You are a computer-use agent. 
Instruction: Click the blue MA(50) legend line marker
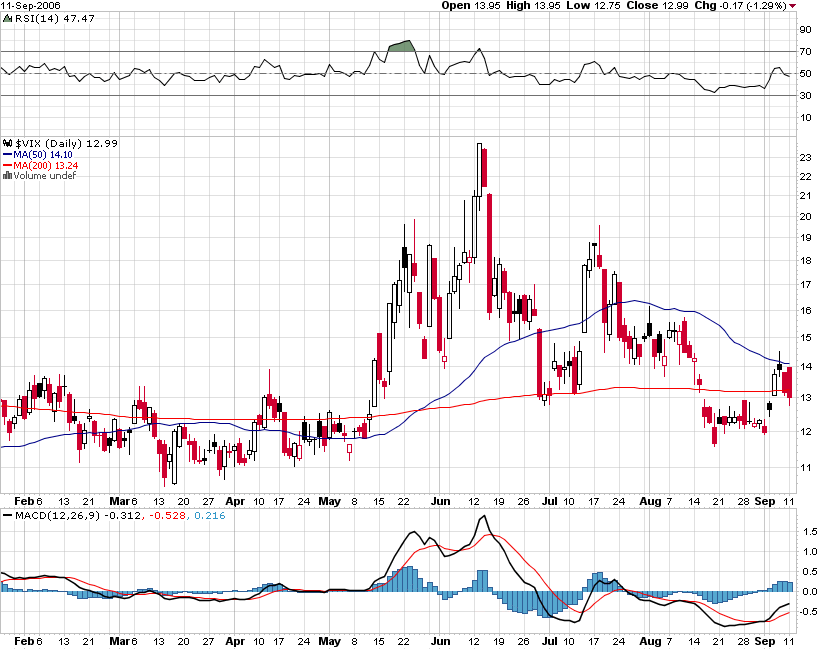click(7, 155)
